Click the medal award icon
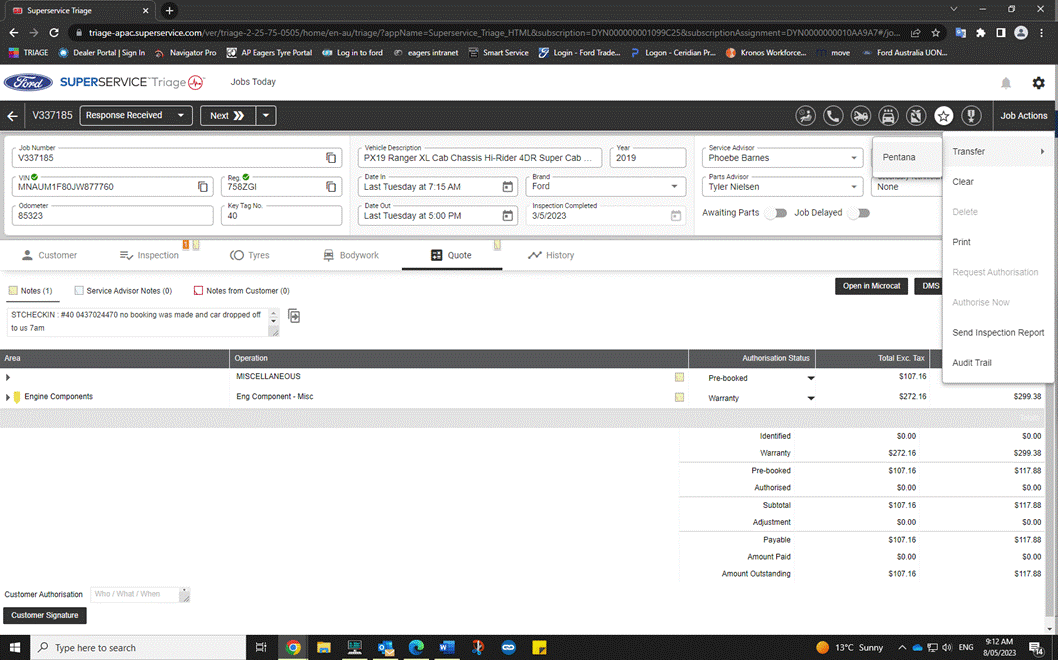 (971, 116)
